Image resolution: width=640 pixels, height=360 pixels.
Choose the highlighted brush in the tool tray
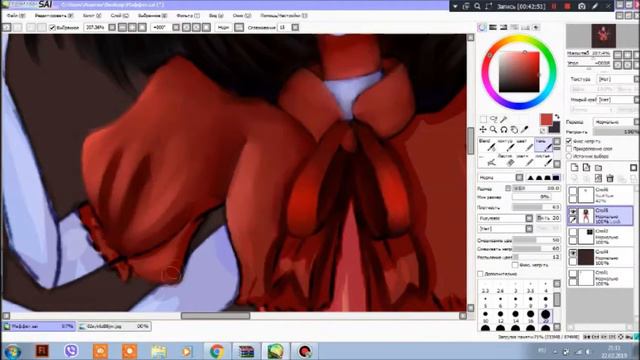tap(544, 145)
